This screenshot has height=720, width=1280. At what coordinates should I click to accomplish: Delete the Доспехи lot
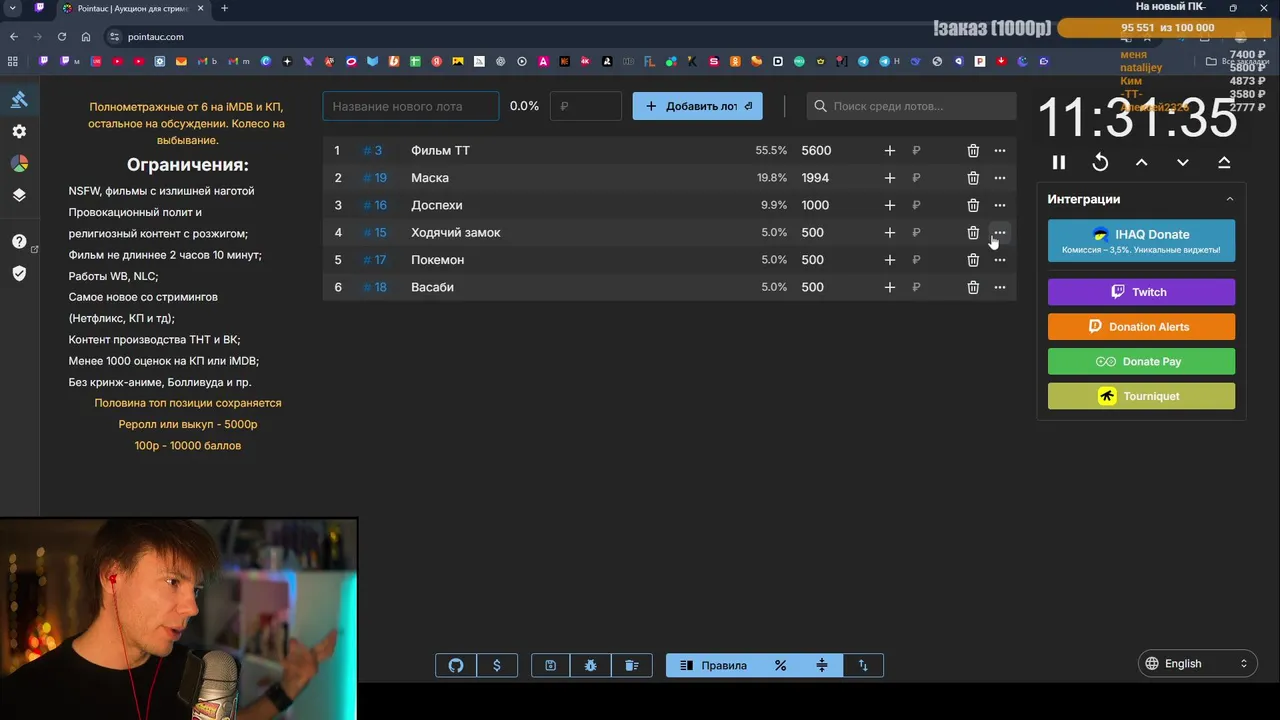(x=973, y=205)
